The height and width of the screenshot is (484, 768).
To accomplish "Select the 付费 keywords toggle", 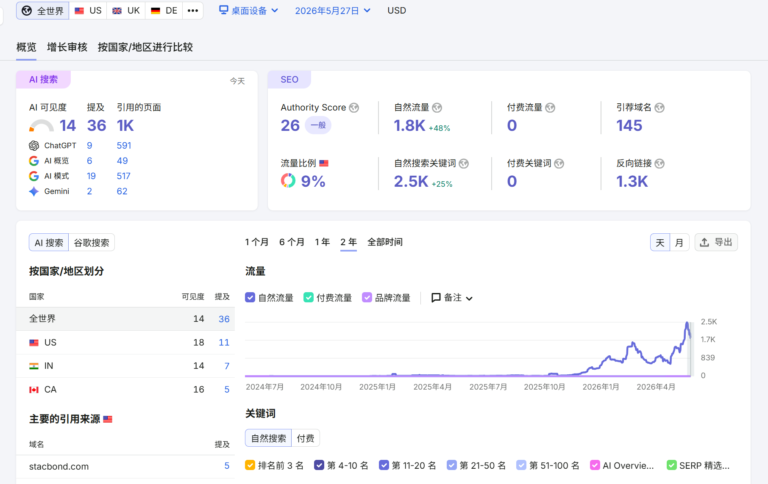I will pyautogui.click(x=306, y=438).
